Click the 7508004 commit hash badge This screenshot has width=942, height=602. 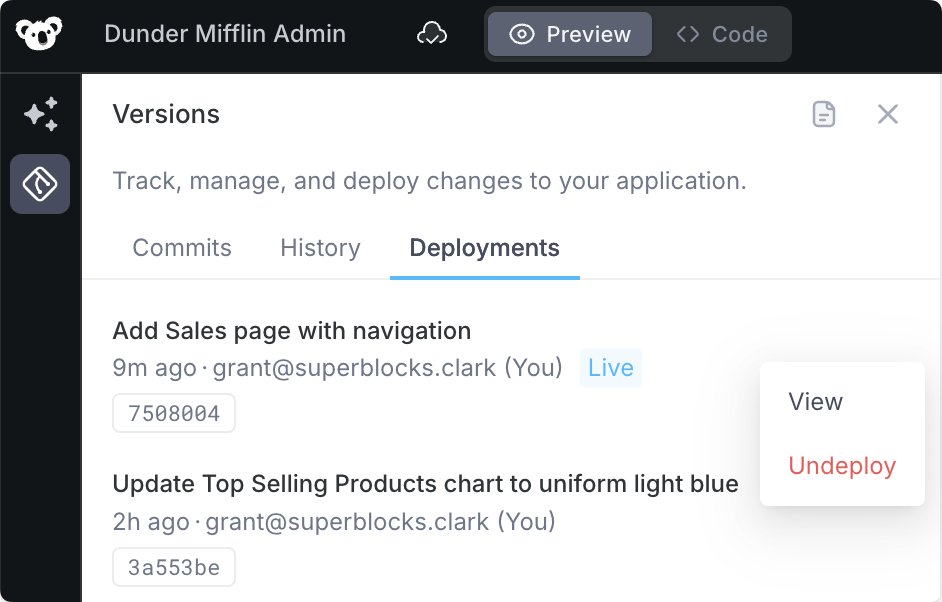tap(174, 413)
